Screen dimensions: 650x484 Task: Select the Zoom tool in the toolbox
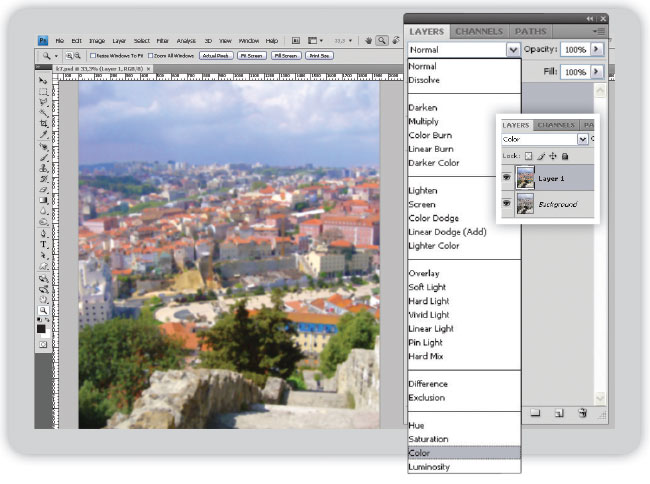point(43,311)
